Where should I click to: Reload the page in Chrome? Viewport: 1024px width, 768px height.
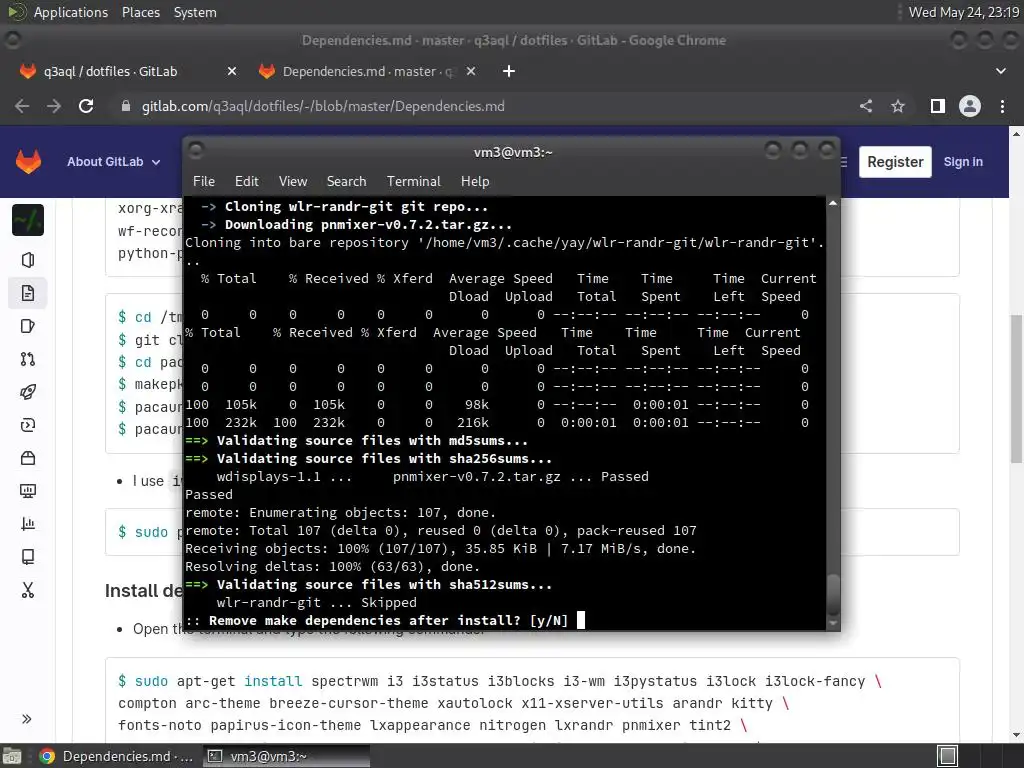tap(86, 106)
